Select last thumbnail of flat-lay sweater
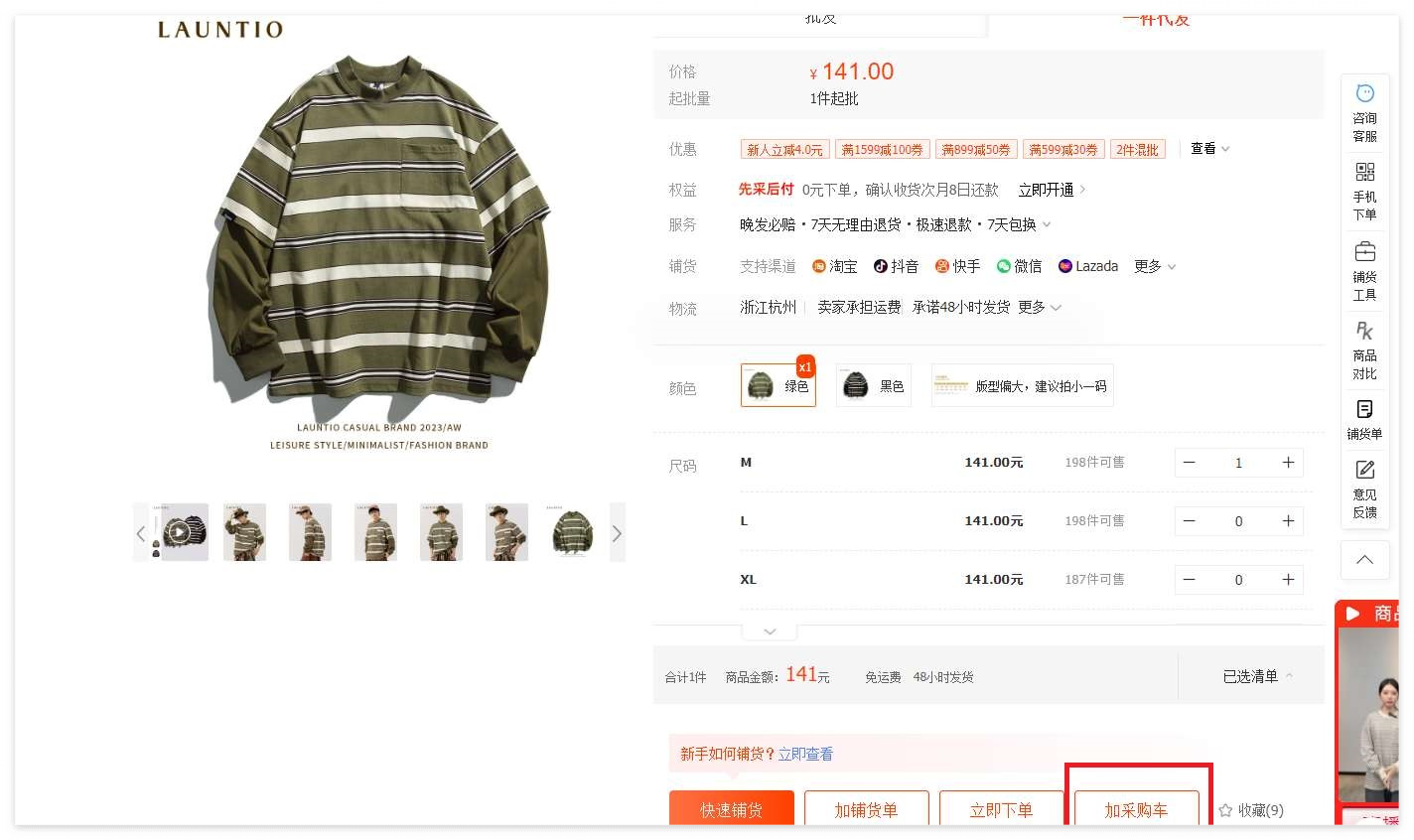The image size is (1414, 840). [x=571, y=532]
